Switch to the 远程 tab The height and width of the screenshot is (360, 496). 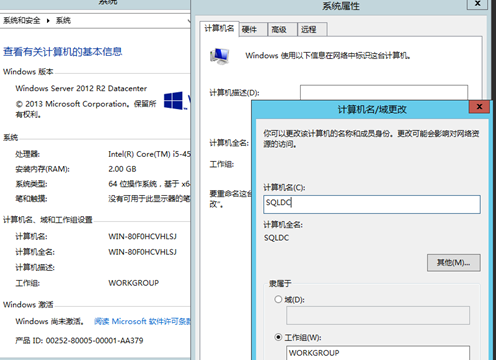312,29
